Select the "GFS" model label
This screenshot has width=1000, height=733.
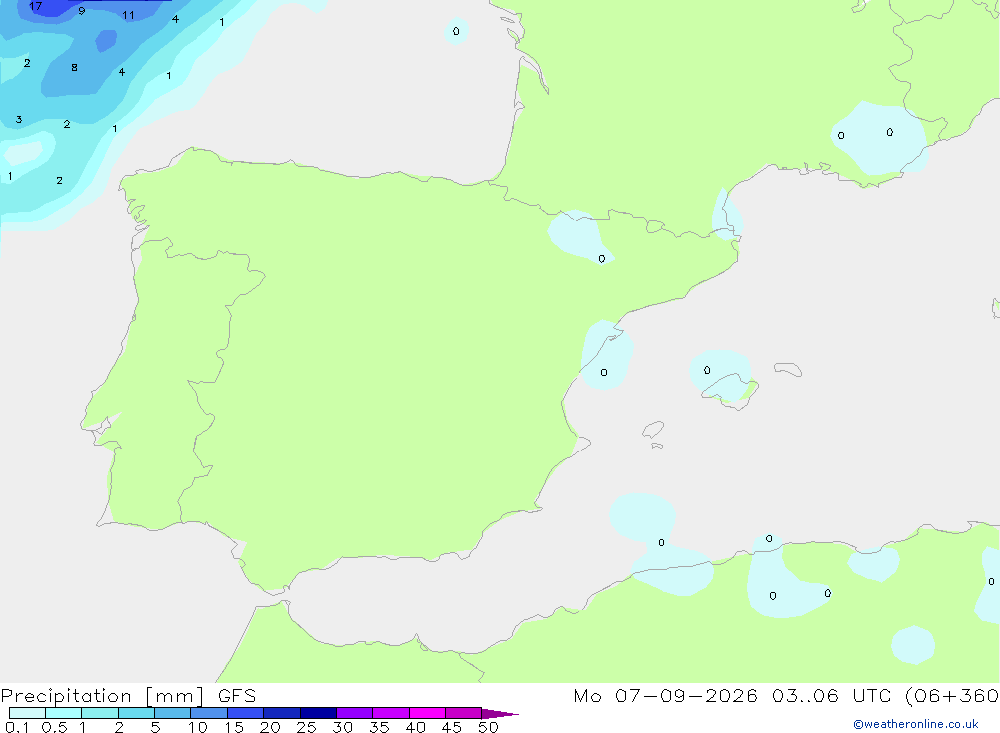tap(237, 696)
